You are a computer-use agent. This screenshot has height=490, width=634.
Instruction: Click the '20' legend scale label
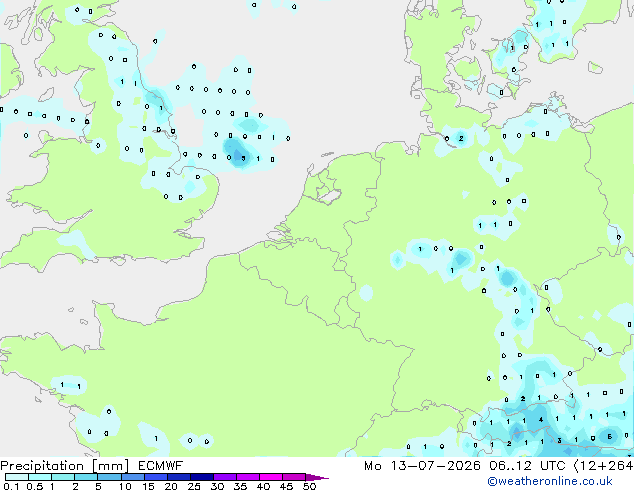[x=171, y=486]
